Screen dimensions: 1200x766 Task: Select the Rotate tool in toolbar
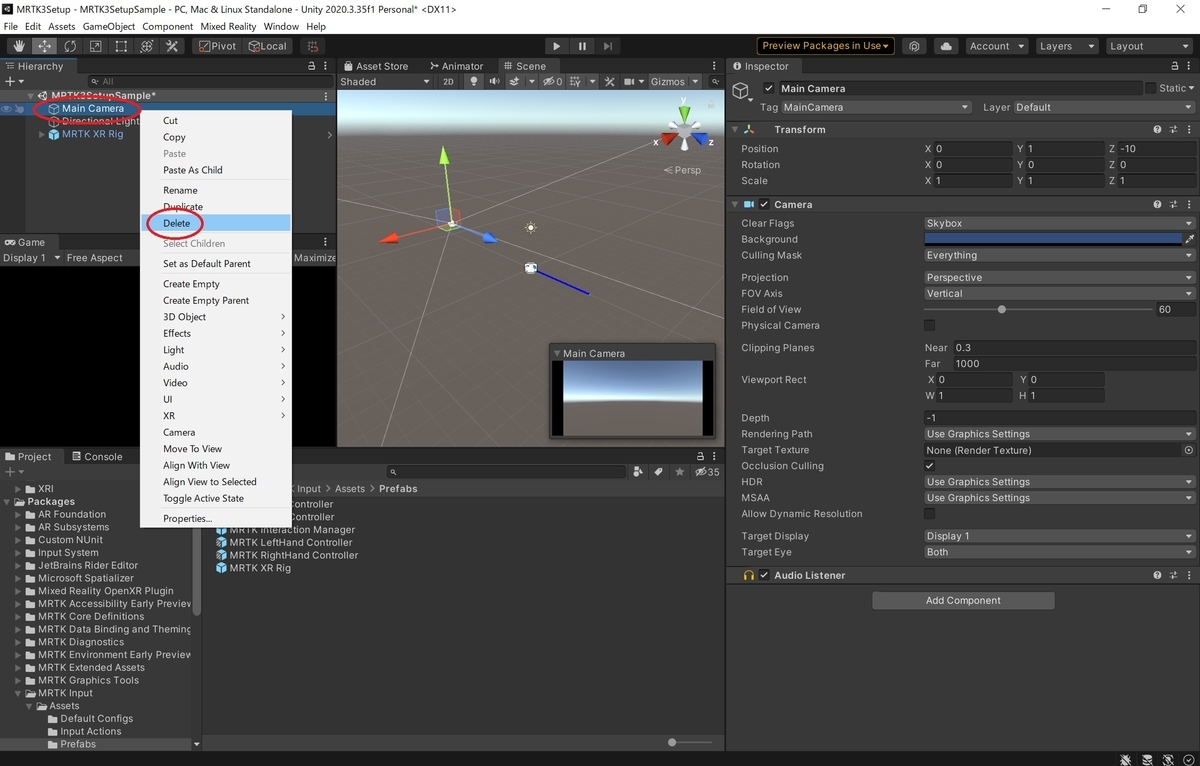click(x=70, y=46)
